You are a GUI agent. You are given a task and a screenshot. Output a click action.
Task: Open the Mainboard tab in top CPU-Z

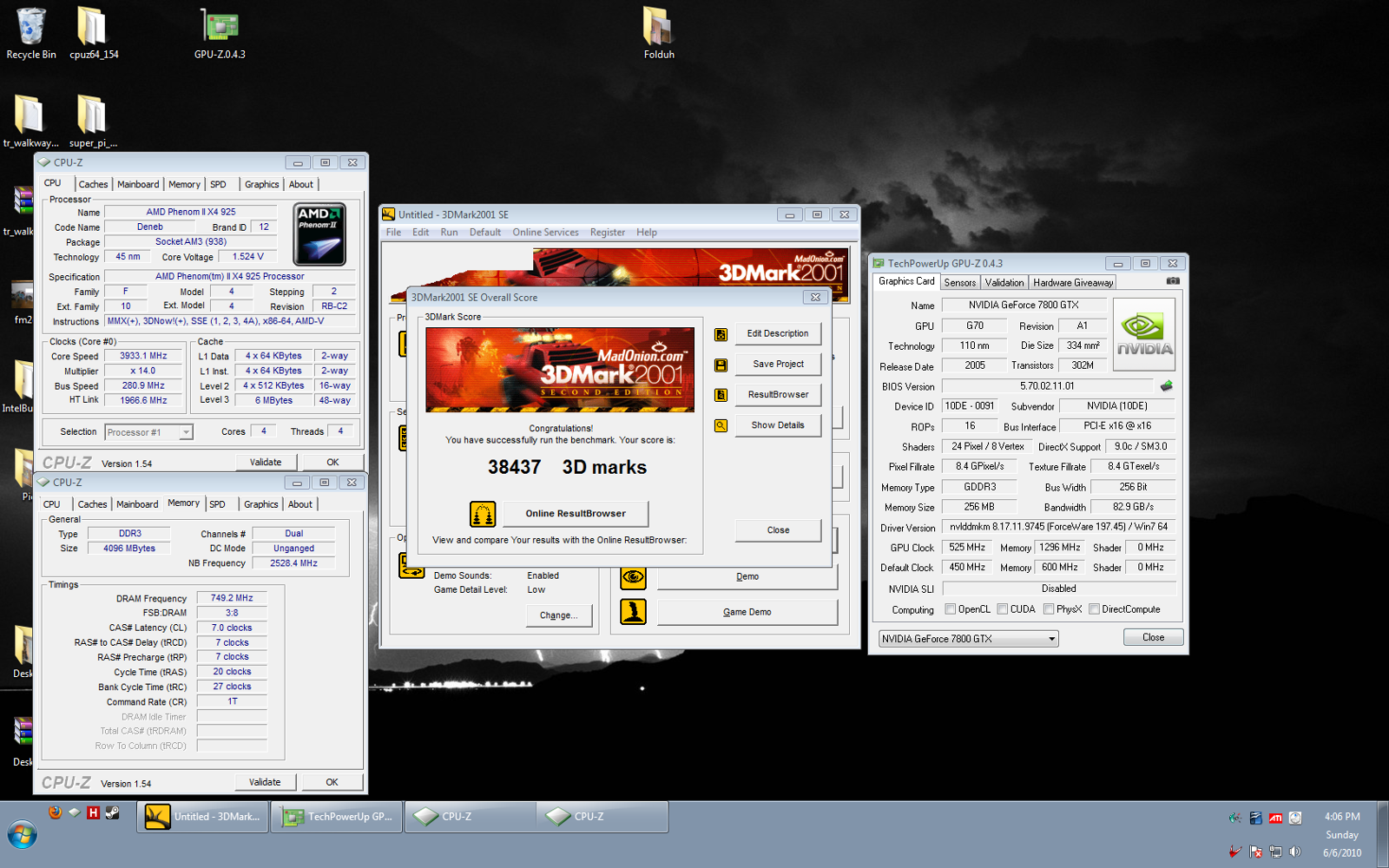click(x=138, y=184)
